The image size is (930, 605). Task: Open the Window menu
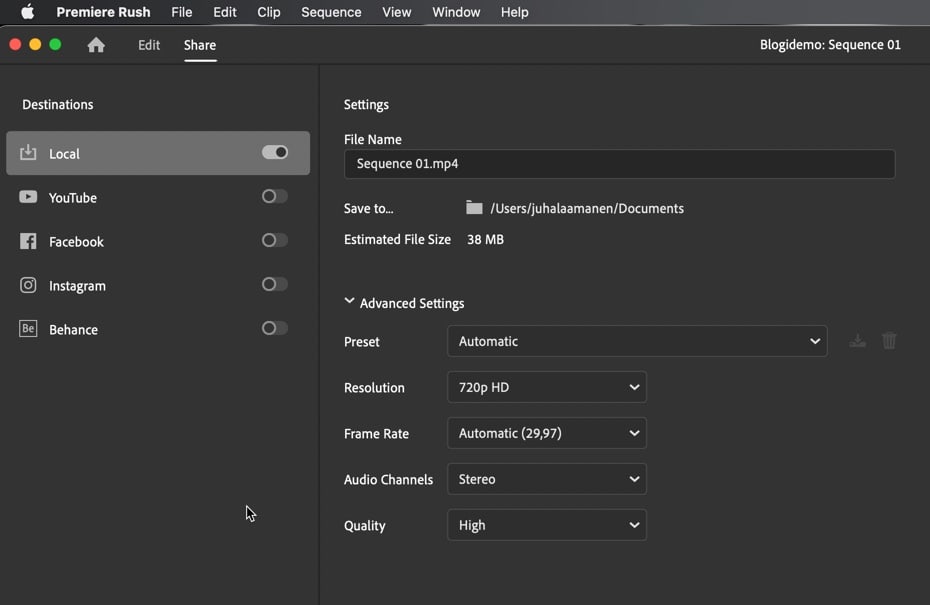tap(456, 12)
